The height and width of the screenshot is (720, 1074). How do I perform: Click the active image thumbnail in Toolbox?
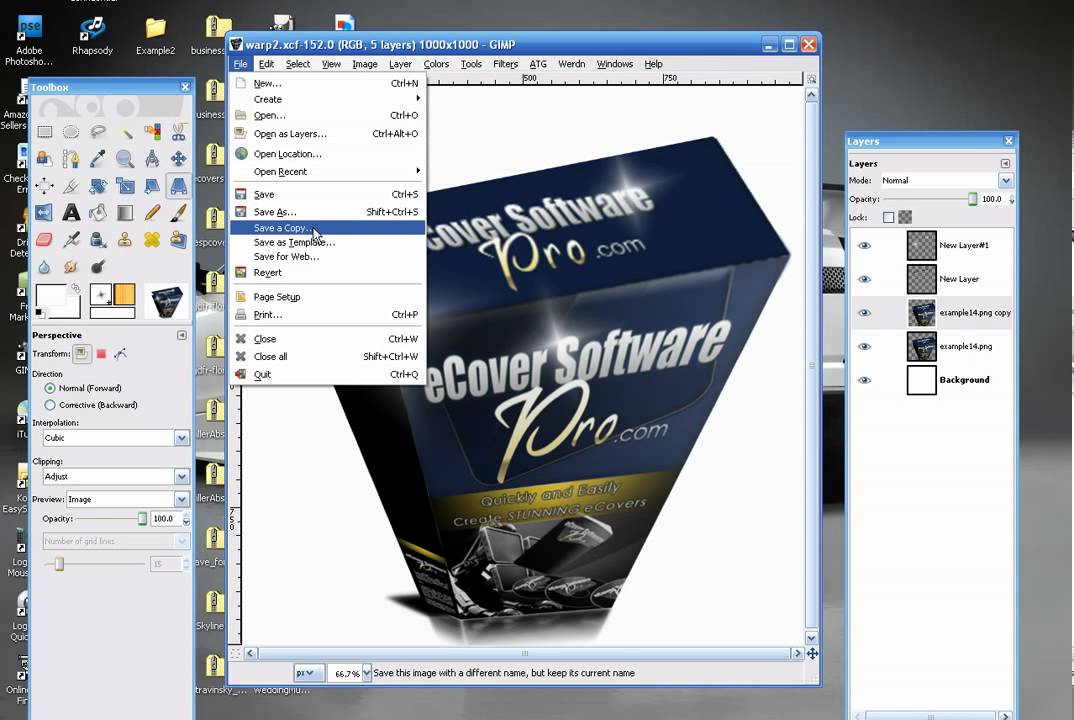[x=166, y=301]
